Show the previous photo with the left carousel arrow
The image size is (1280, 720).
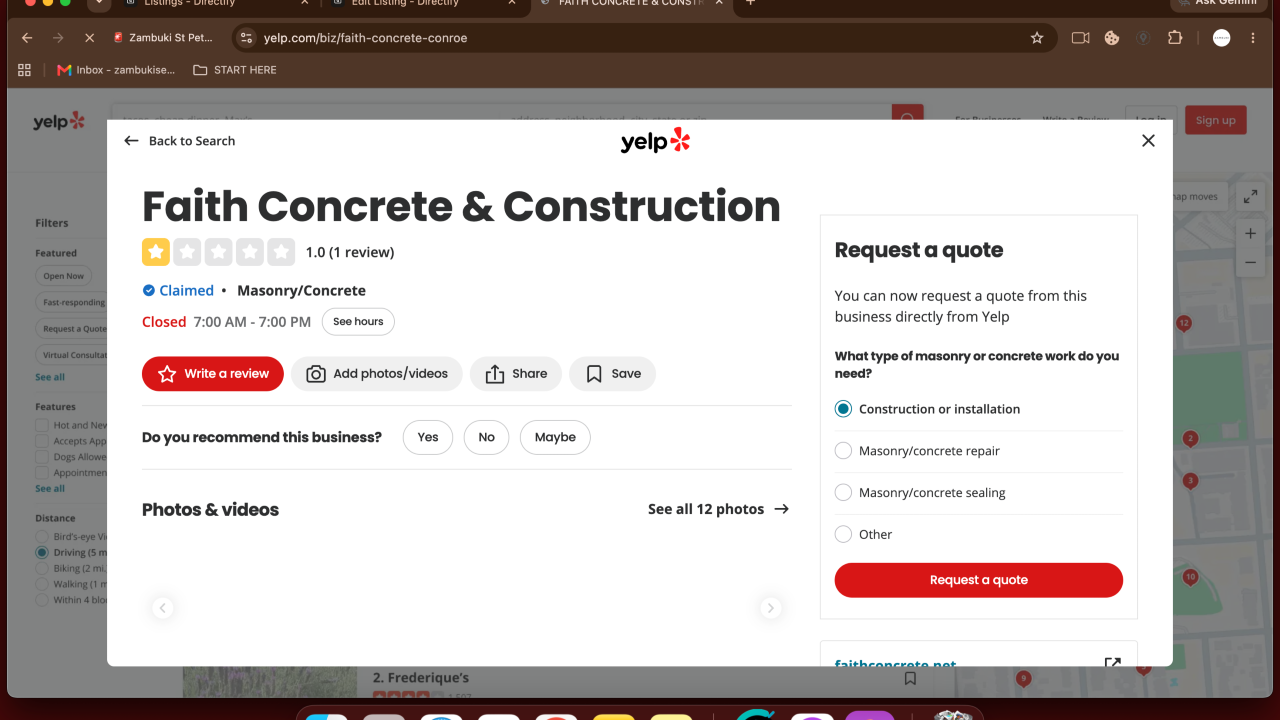pos(163,607)
